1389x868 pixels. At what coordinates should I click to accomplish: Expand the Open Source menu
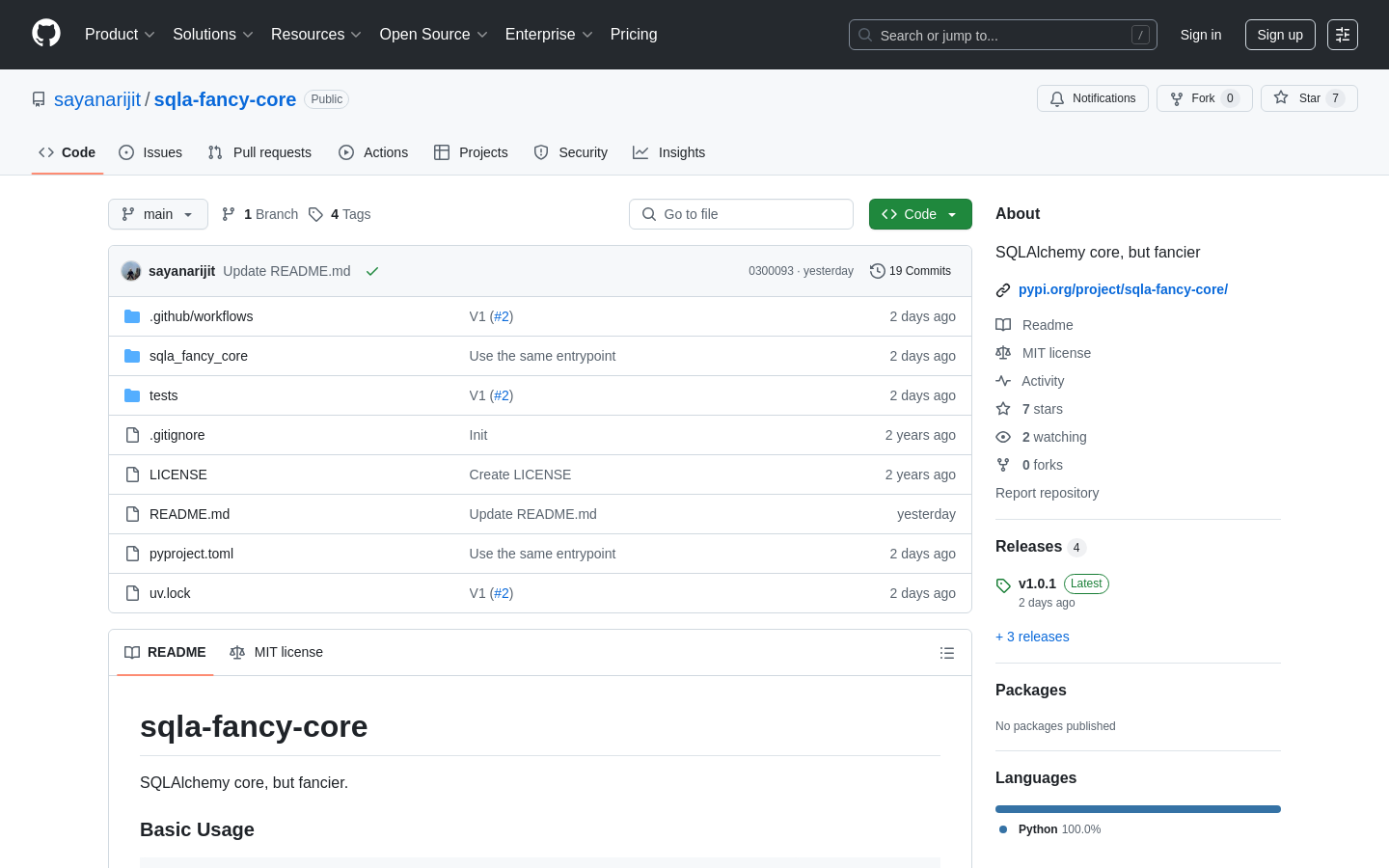434,35
